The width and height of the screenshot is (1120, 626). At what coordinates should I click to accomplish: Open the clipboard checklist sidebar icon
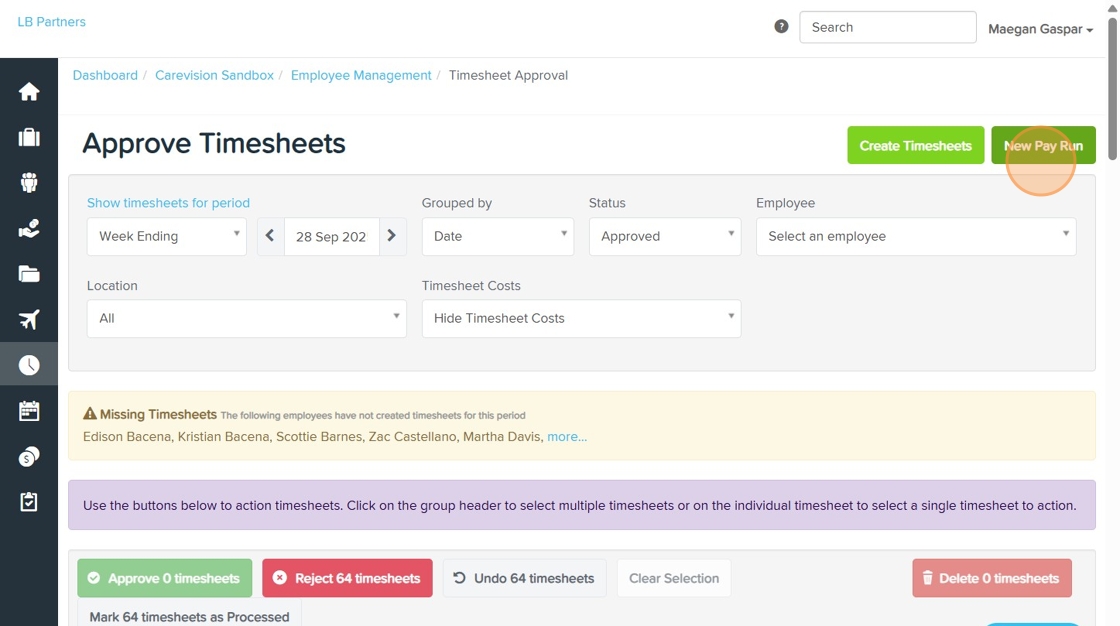click(x=29, y=502)
